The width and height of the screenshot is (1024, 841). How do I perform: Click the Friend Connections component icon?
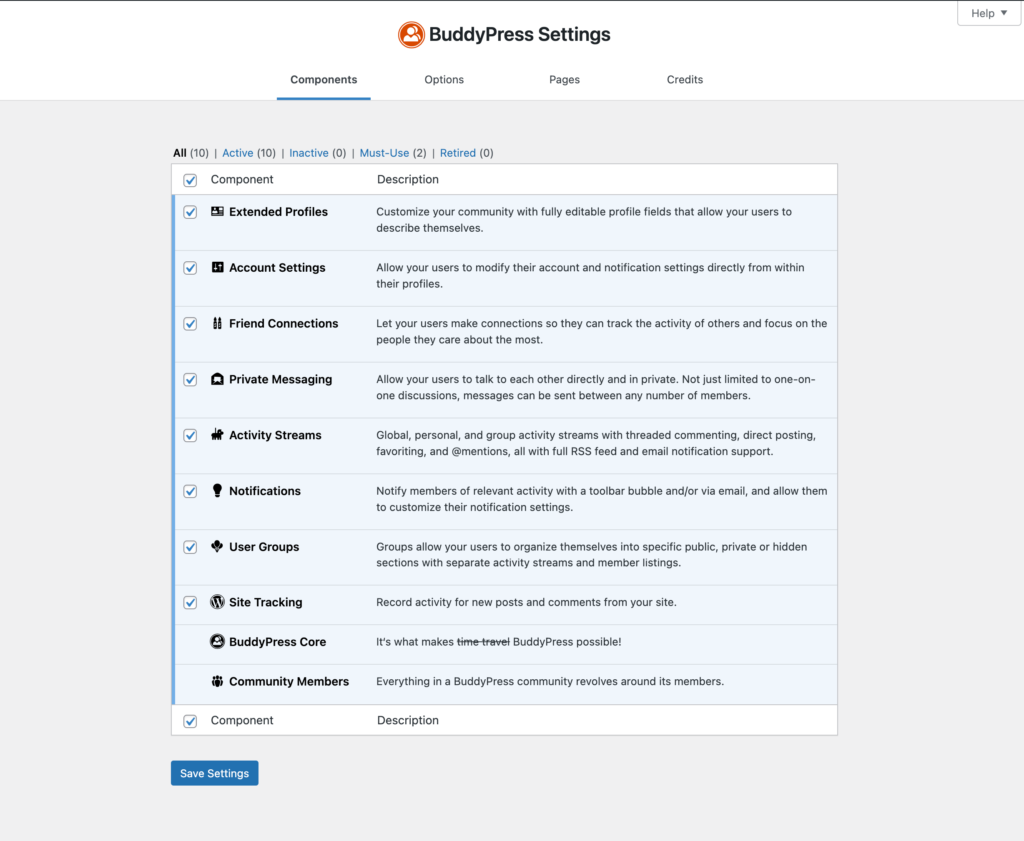click(217, 323)
